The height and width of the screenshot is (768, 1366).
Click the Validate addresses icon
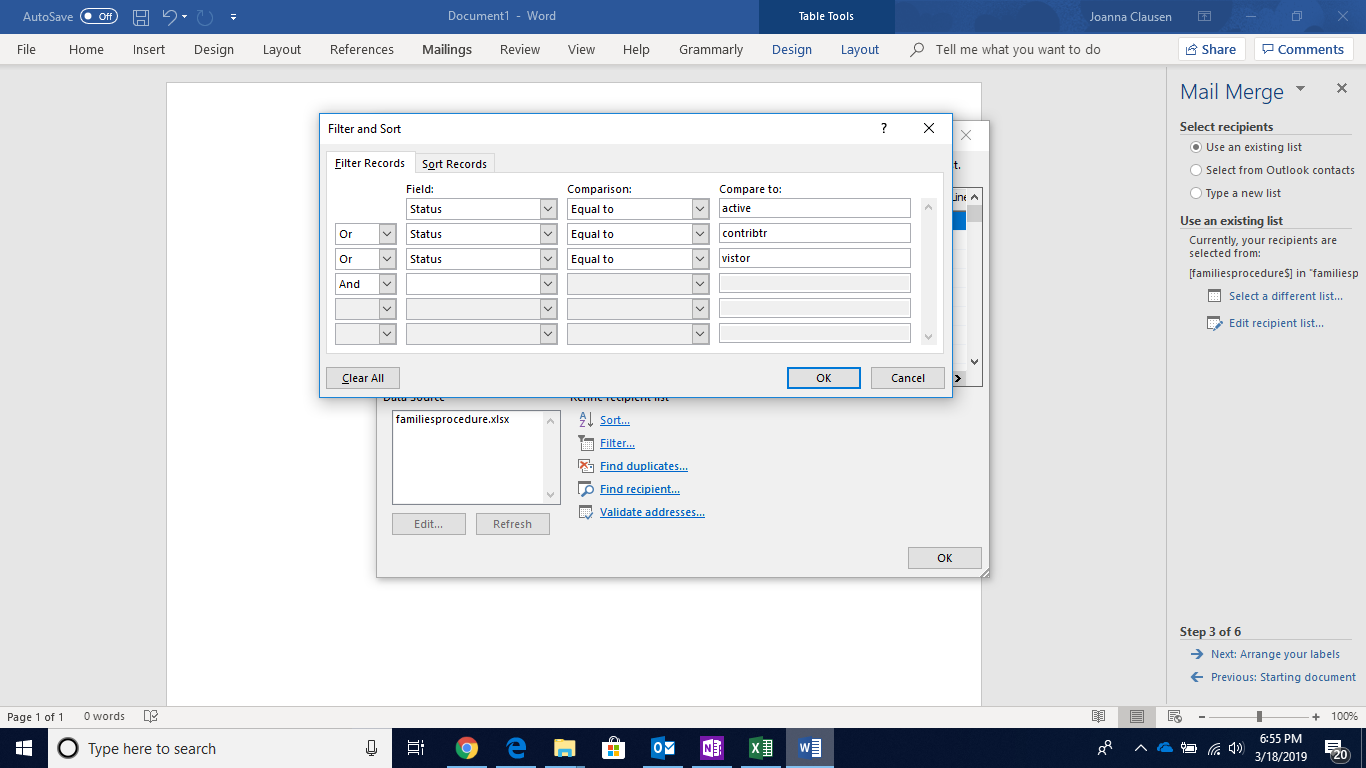coord(587,512)
